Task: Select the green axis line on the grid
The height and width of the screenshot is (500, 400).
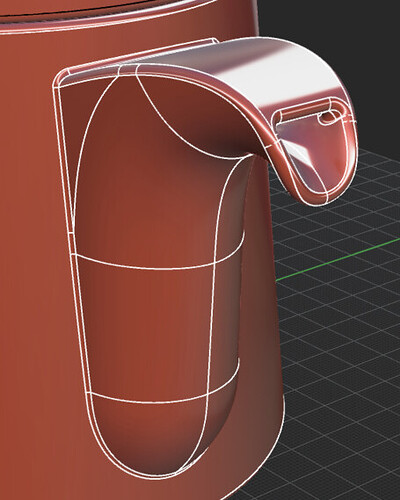Action: 337,259
